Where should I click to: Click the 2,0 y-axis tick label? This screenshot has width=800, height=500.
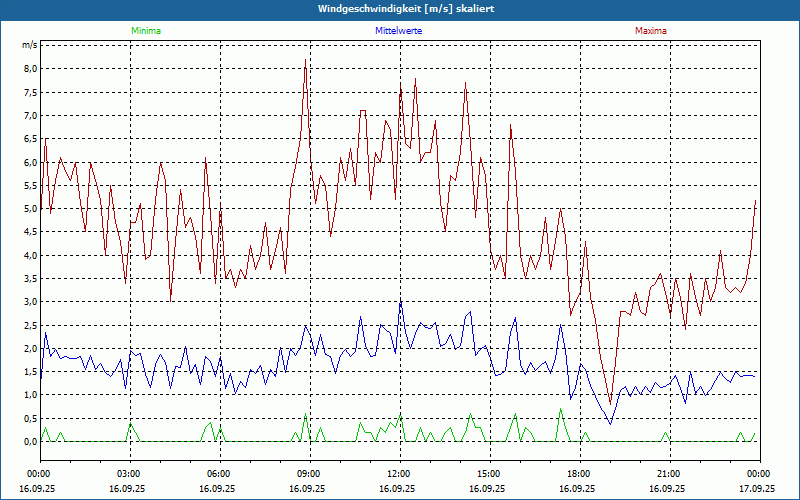point(31,349)
